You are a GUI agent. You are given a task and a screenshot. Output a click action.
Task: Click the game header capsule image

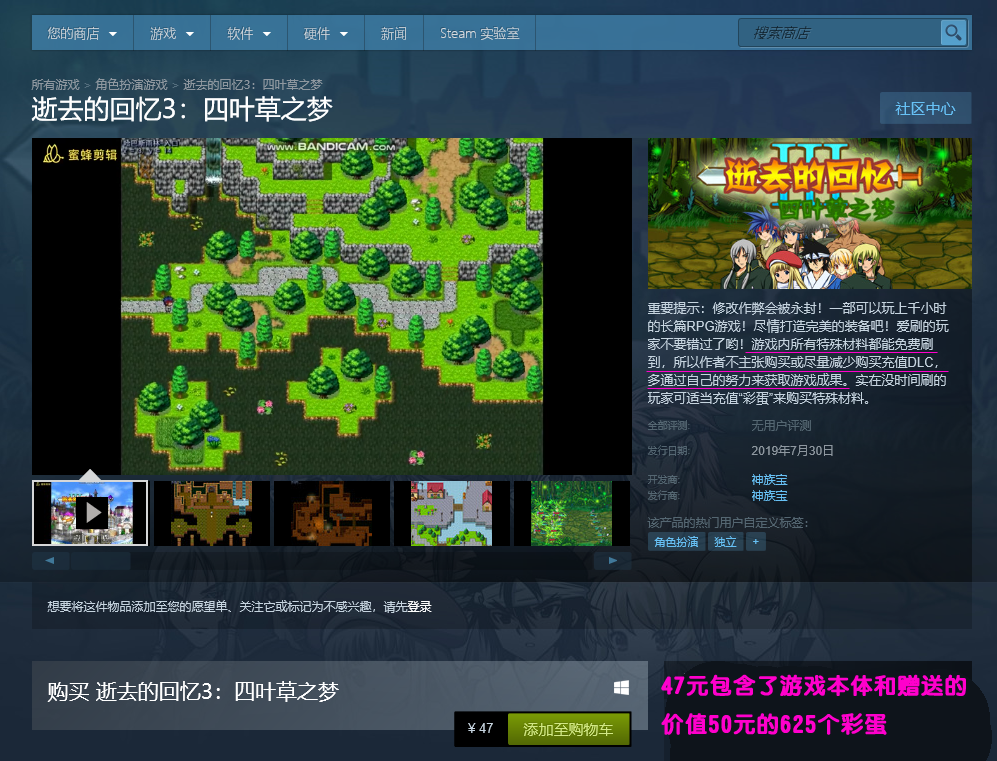click(x=809, y=214)
